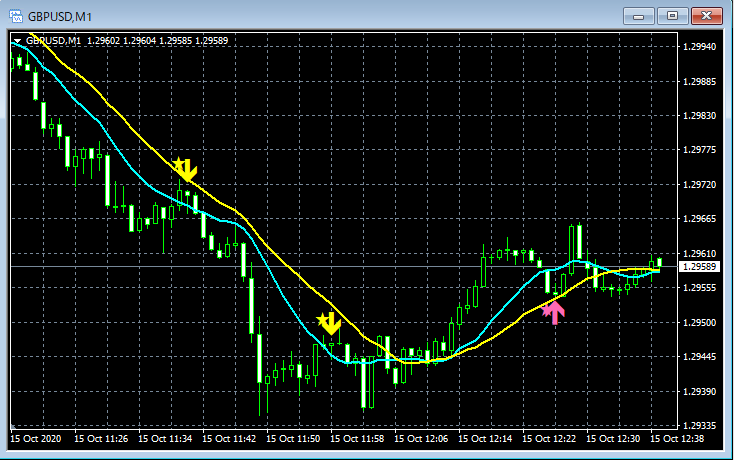
Task: Click the 1.29390 price scale label
Action: click(x=699, y=392)
